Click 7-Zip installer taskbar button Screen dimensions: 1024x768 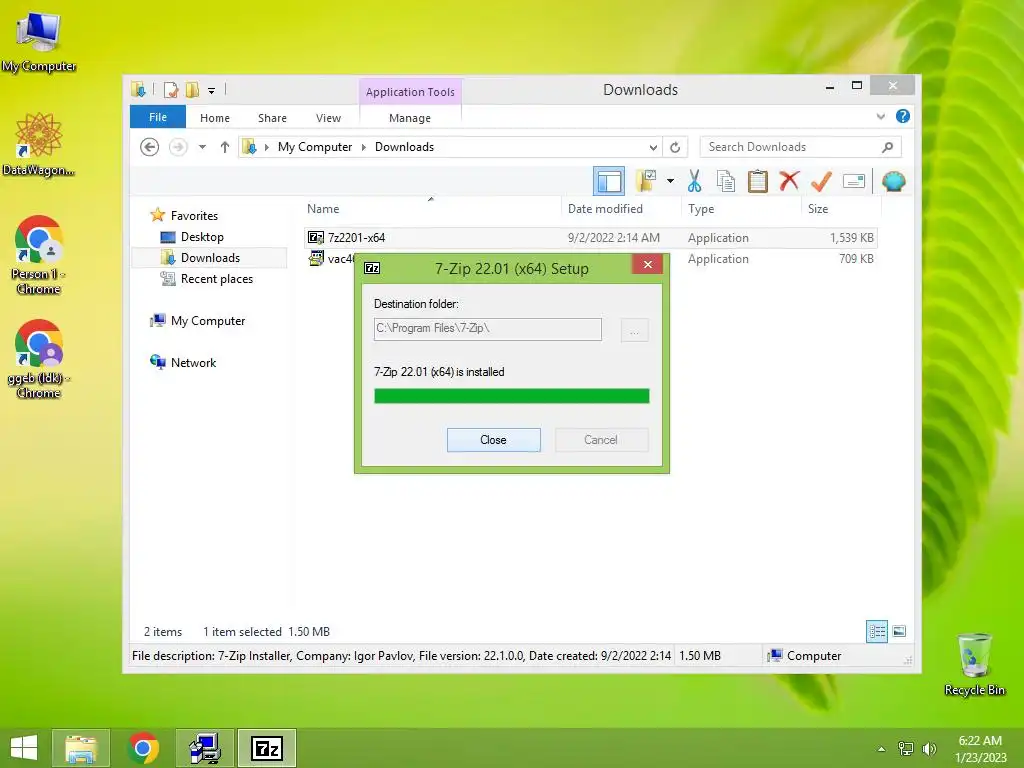point(266,747)
